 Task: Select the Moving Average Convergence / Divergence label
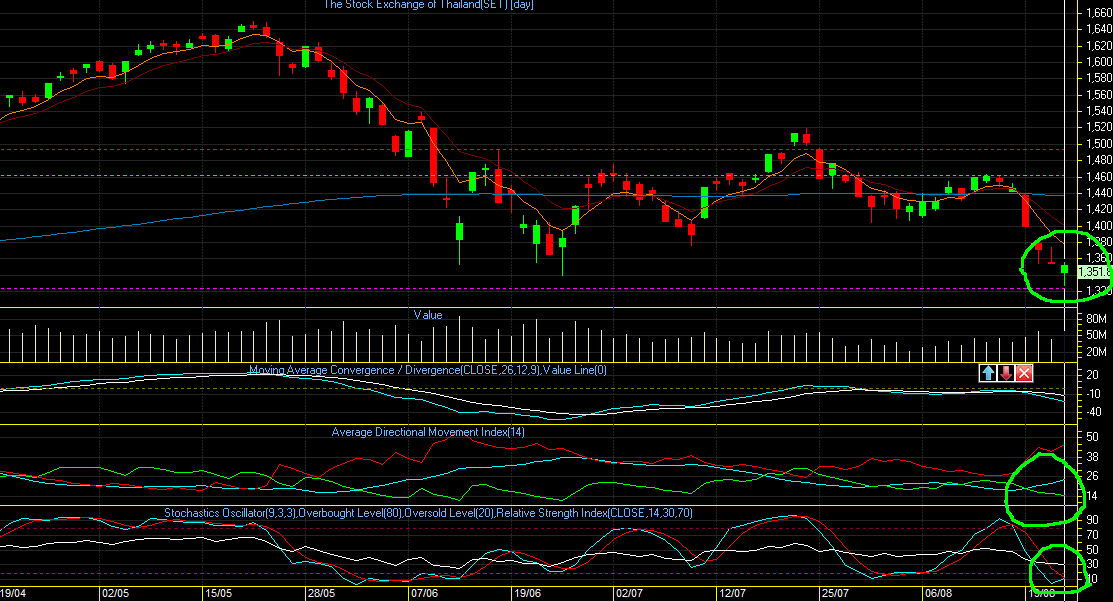click(428, 371)
